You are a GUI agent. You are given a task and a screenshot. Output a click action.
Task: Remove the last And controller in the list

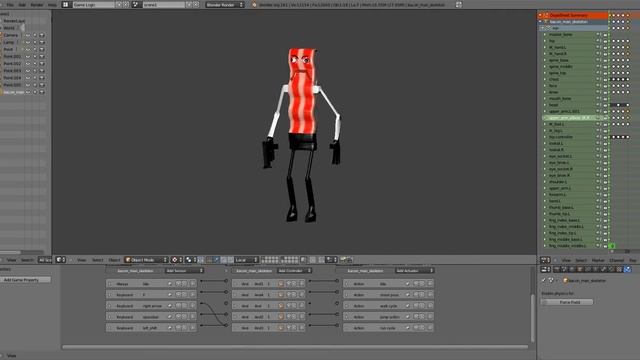click(302, 327)
